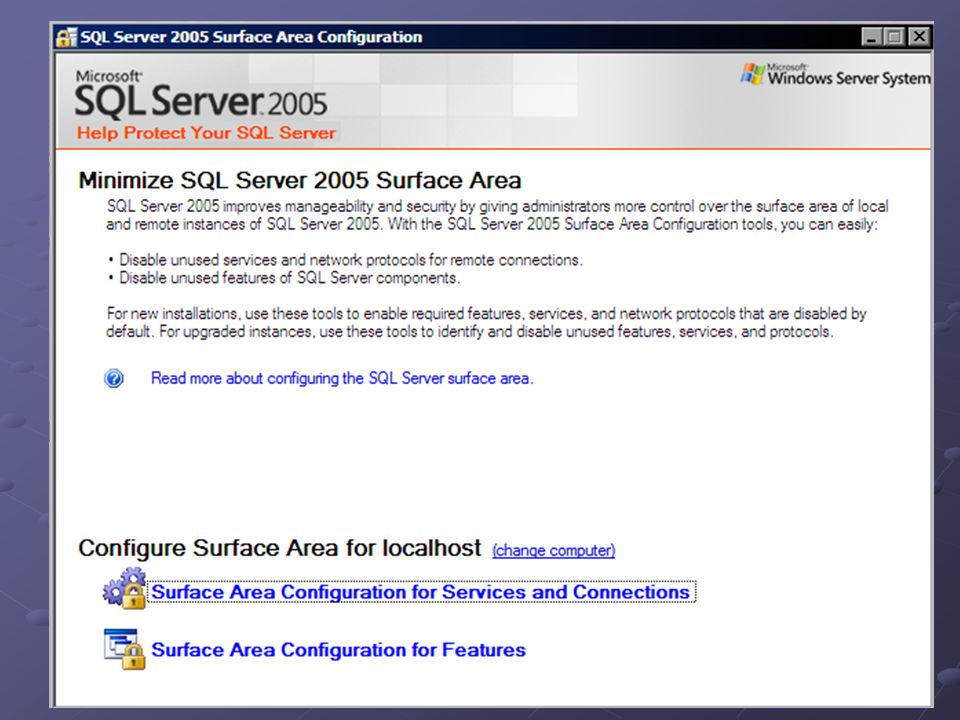The image size is (960, 720).
Task: Click the Windows Server System logo
Action: pos(836,75)
